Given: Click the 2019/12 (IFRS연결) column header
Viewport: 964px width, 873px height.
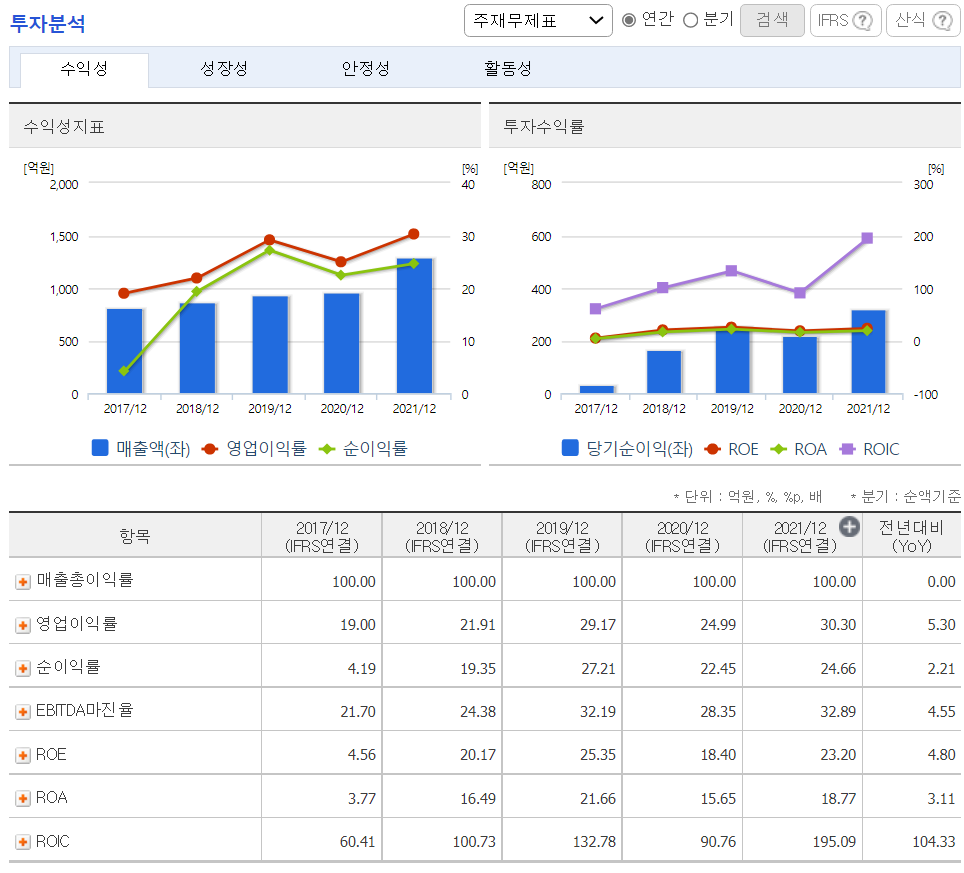Looking at the screenshot, I should 562,536.
